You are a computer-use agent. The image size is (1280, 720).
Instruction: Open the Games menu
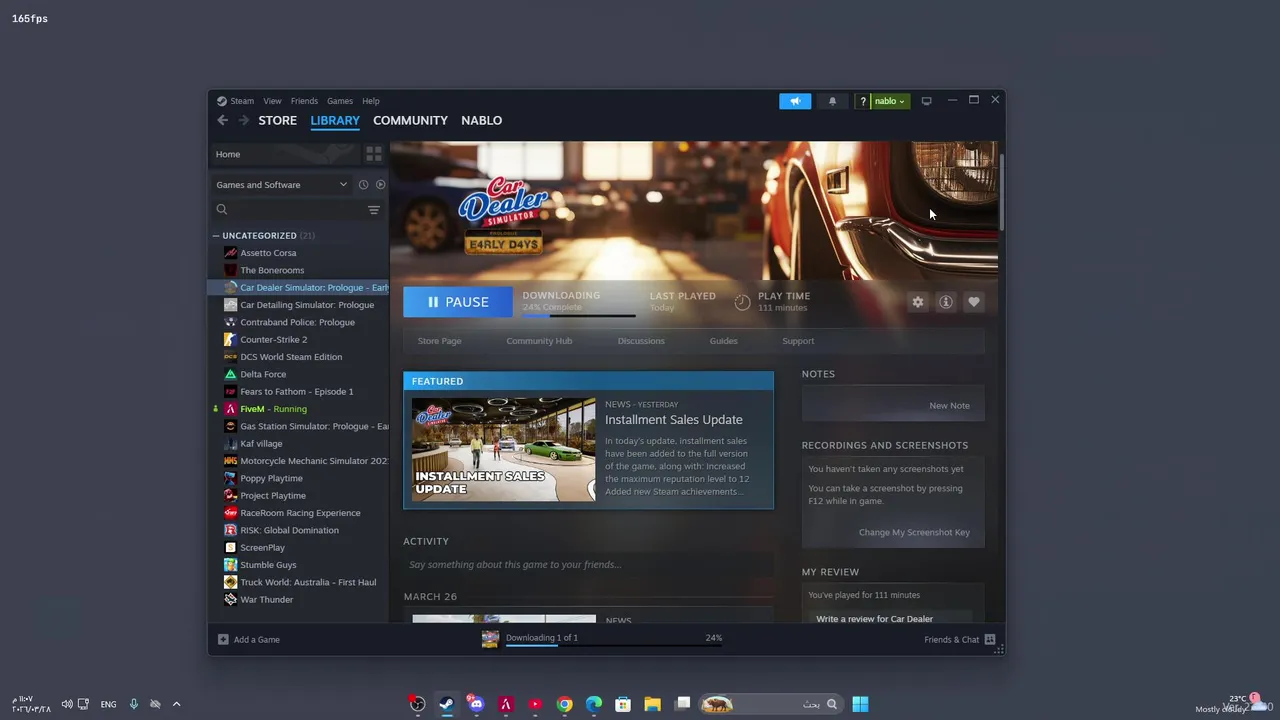[x=340, y=101]
